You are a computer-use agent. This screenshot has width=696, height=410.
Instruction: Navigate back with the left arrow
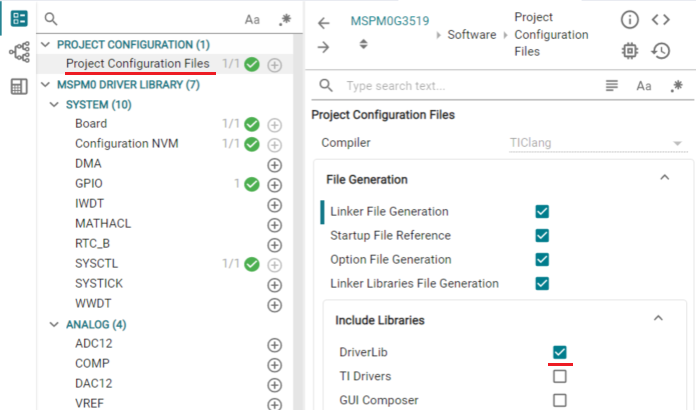tap(323, 23)
